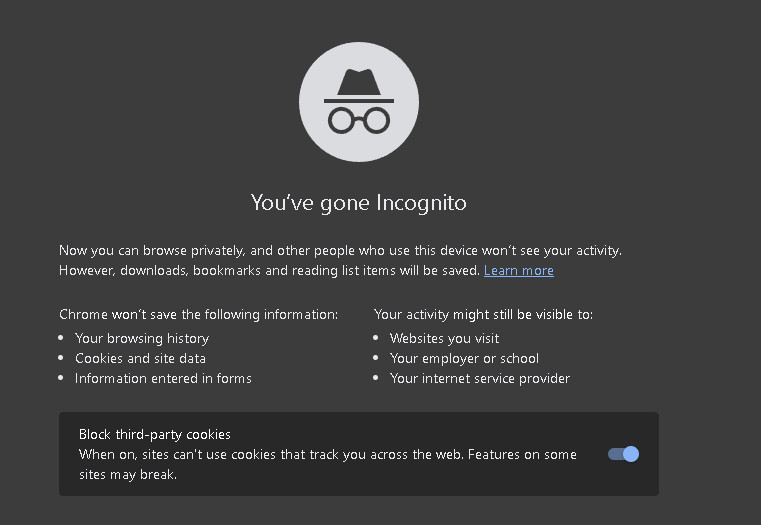Image resolution: width=761 pixels, height=525 pixels.
Task: Turn off Block third-party cookies toggle
Action: (623, 454)
